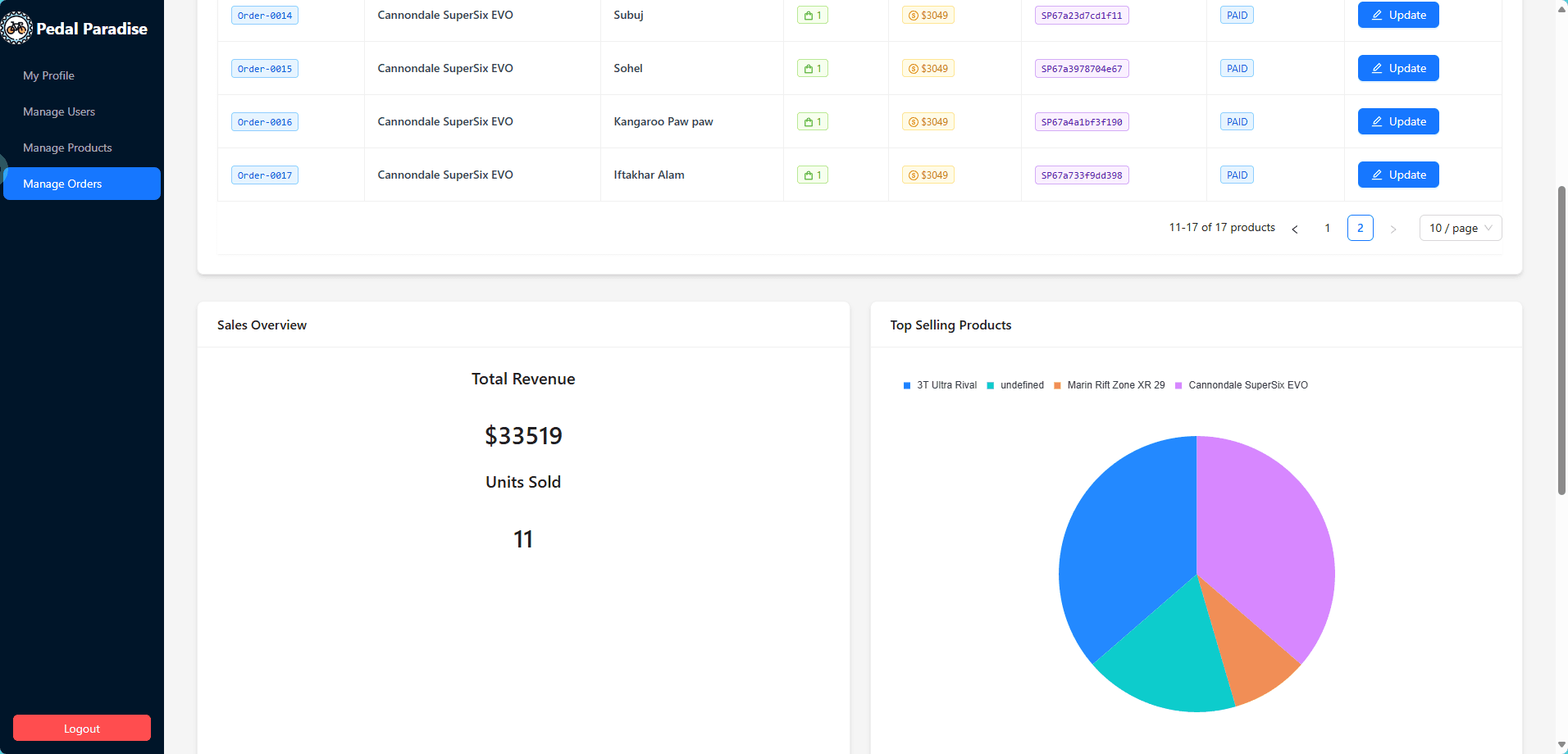Image resolution: width=1568 pixels, height=754 pixels.
Task: Click the quantity bag icon for Order-0015
Action: 808,69
